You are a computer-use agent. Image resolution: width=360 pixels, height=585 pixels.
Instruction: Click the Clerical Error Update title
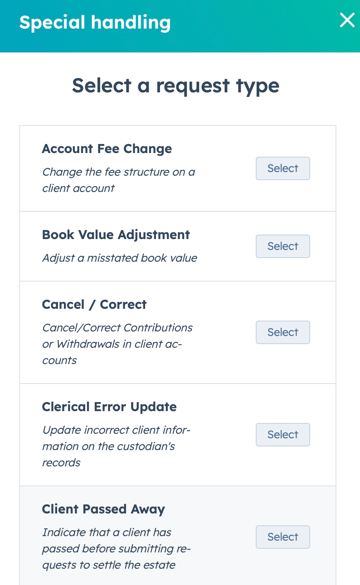tap(109, 407)
